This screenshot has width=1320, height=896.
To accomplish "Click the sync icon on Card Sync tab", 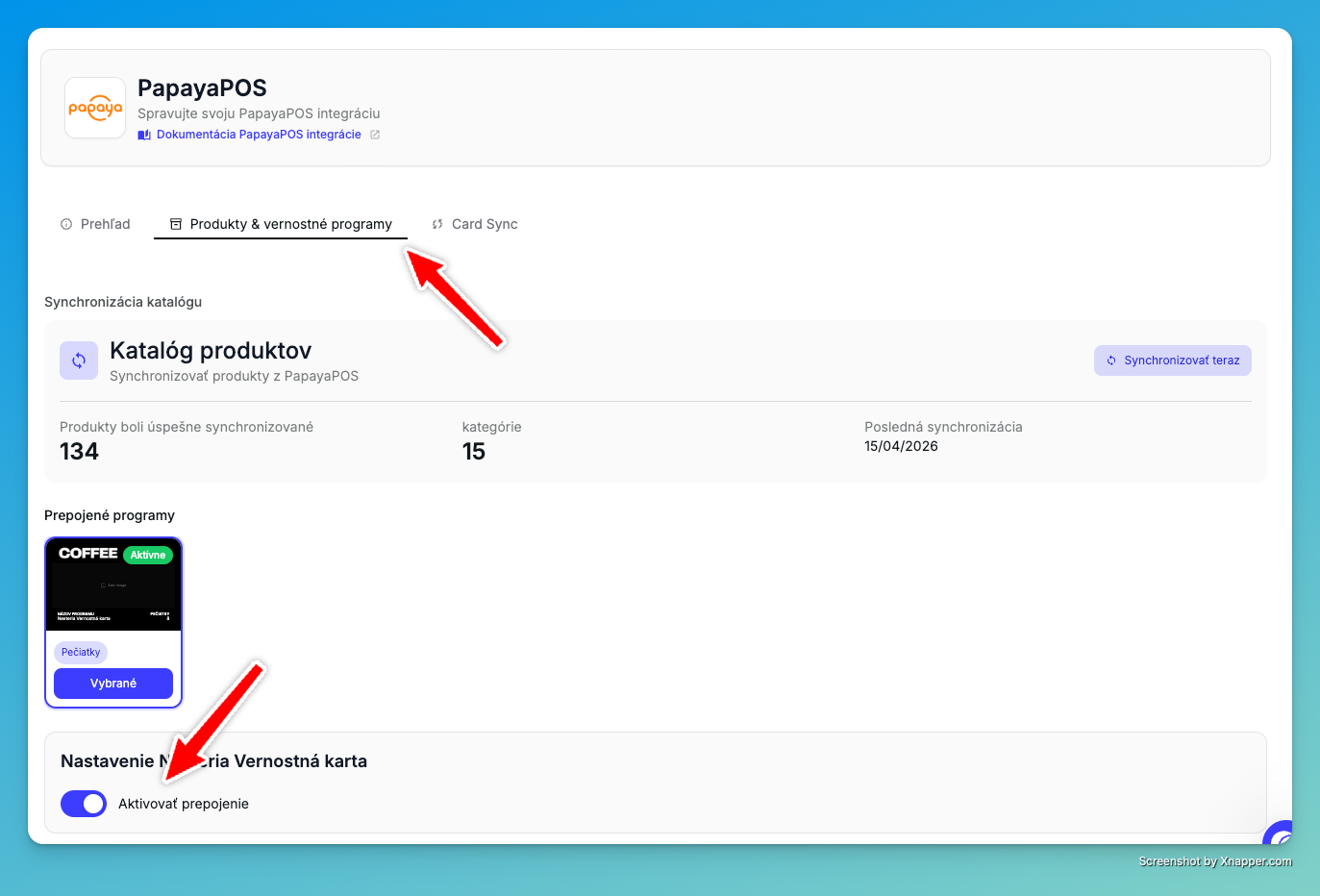I will [x=437, y=224].
